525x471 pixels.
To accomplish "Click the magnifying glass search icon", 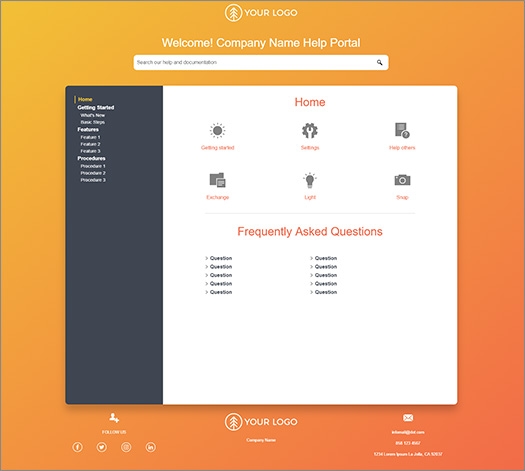I will coord(379,62).
